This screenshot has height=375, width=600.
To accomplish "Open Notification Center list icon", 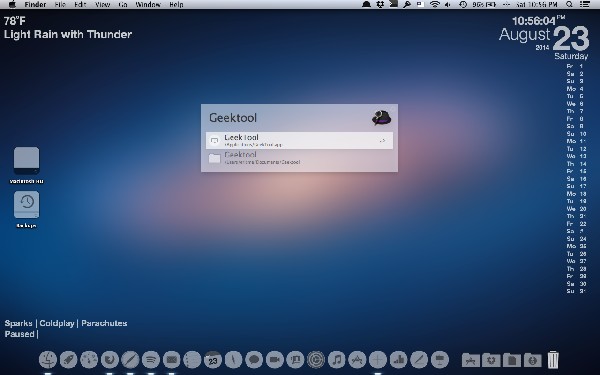I will (585, 4).
